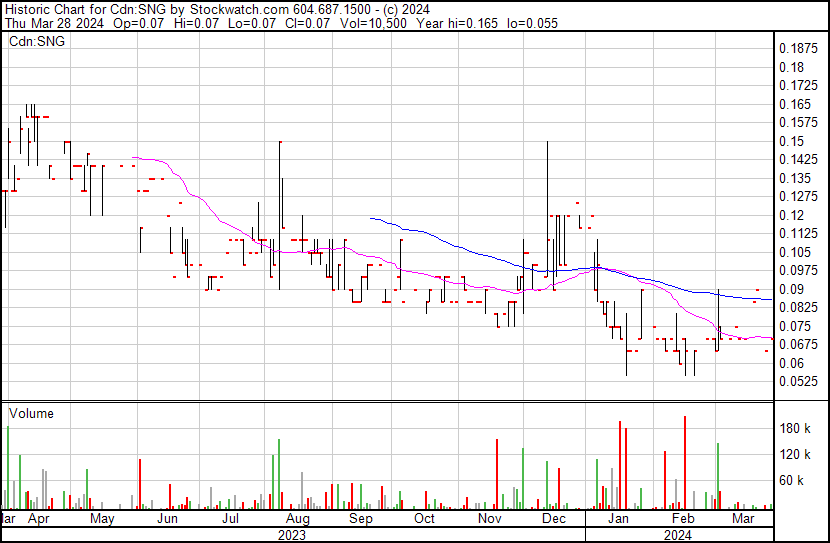This screenshot has width=830, height=543.
Task: Click the 180 k volume axis label
Action: click(795, 429)
